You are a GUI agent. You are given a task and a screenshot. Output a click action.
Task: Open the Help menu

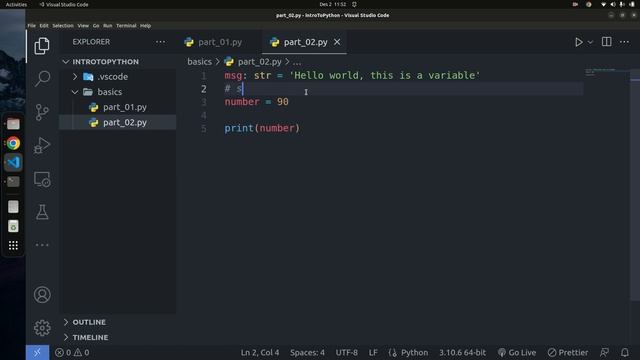click(x=145, y=26)
